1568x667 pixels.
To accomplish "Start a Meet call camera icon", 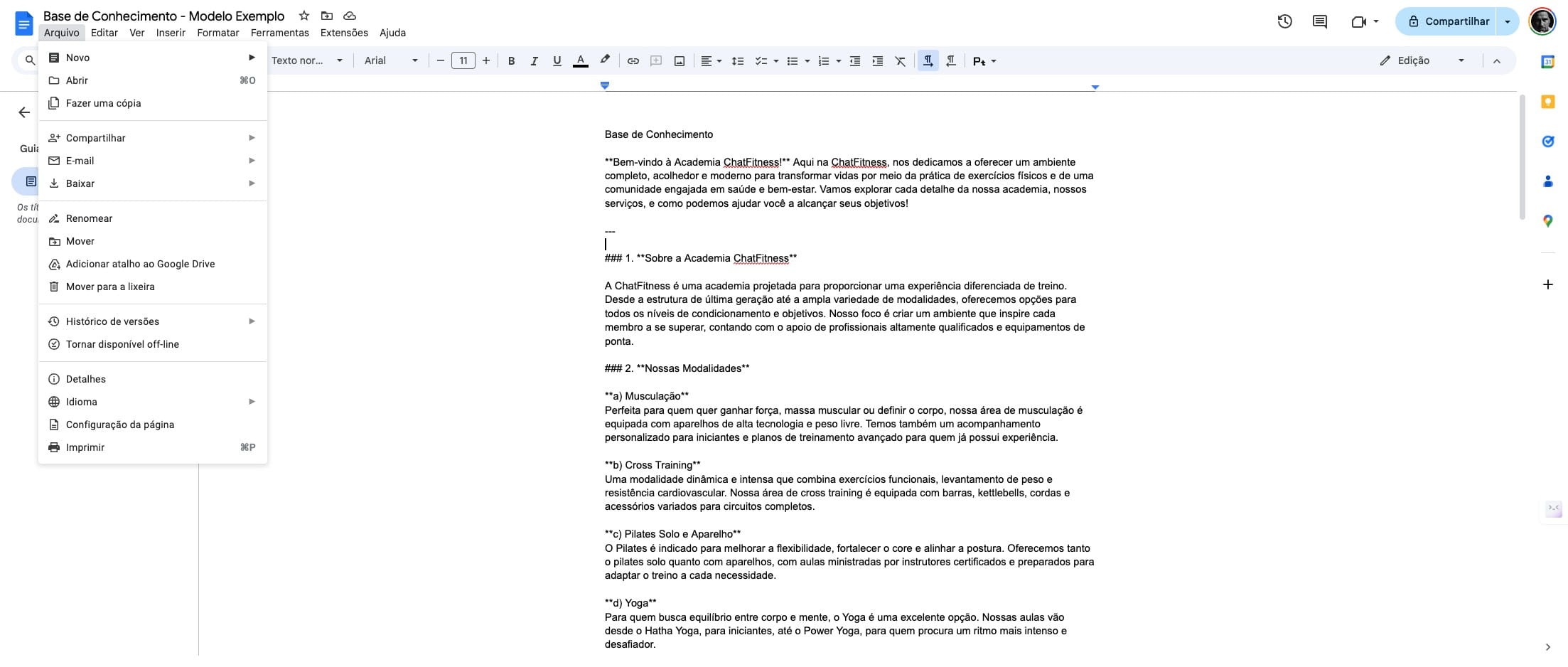I will point(1359,21).
